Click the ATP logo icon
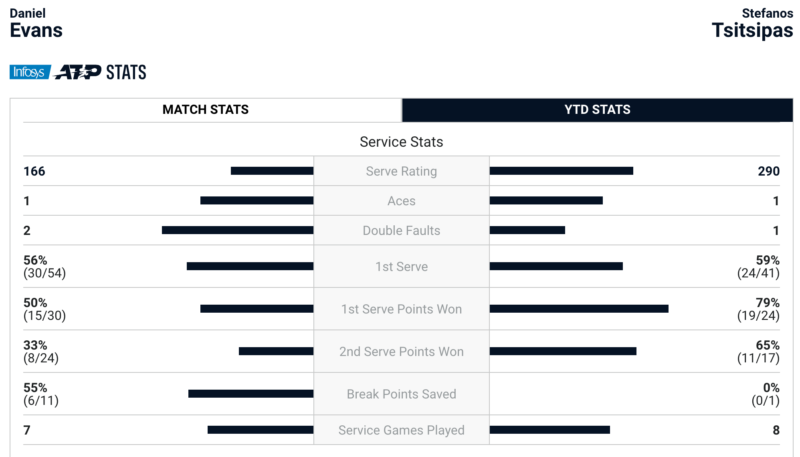This screenshot has width=800, height=457. click(x=78, y=72)
